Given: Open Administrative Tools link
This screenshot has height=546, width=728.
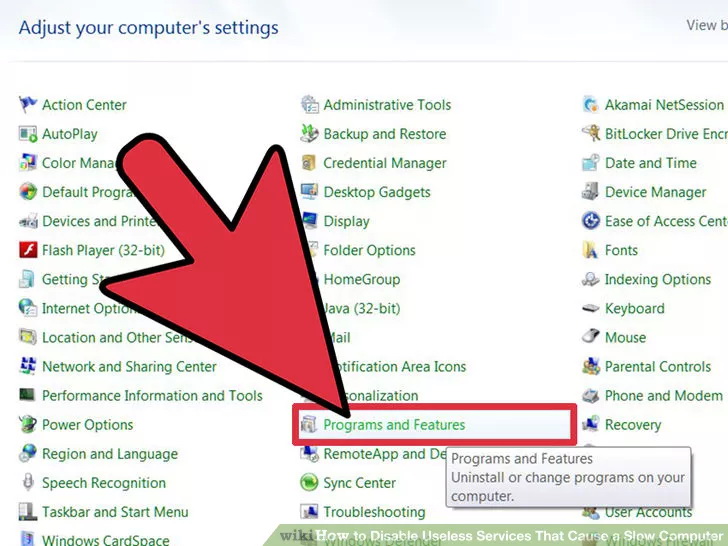Looking at the screenshot, I should coord(387,105).
